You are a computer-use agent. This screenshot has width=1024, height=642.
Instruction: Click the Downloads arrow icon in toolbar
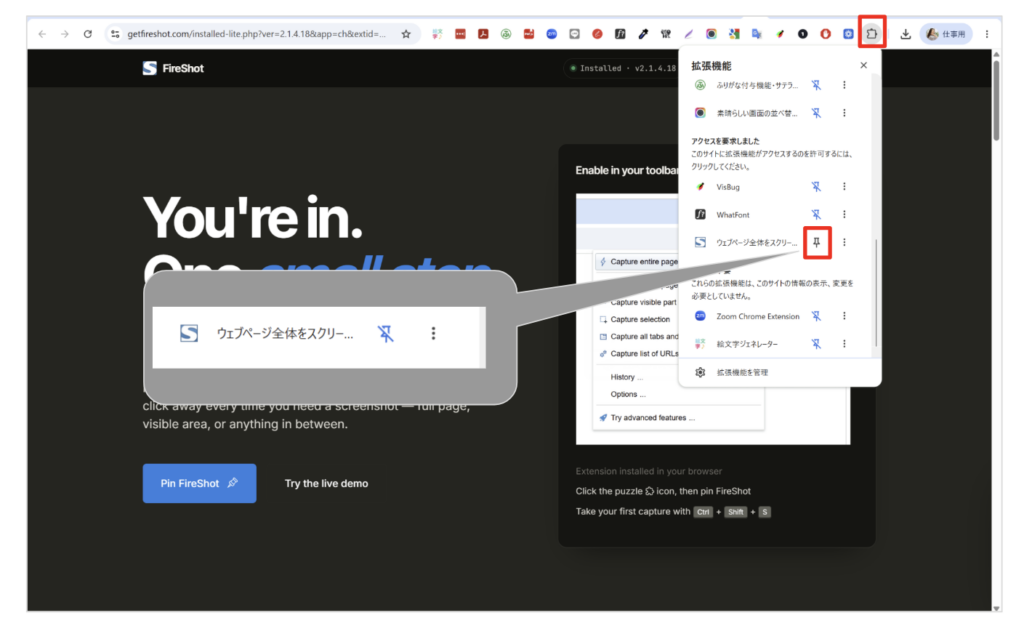[905, 34]
